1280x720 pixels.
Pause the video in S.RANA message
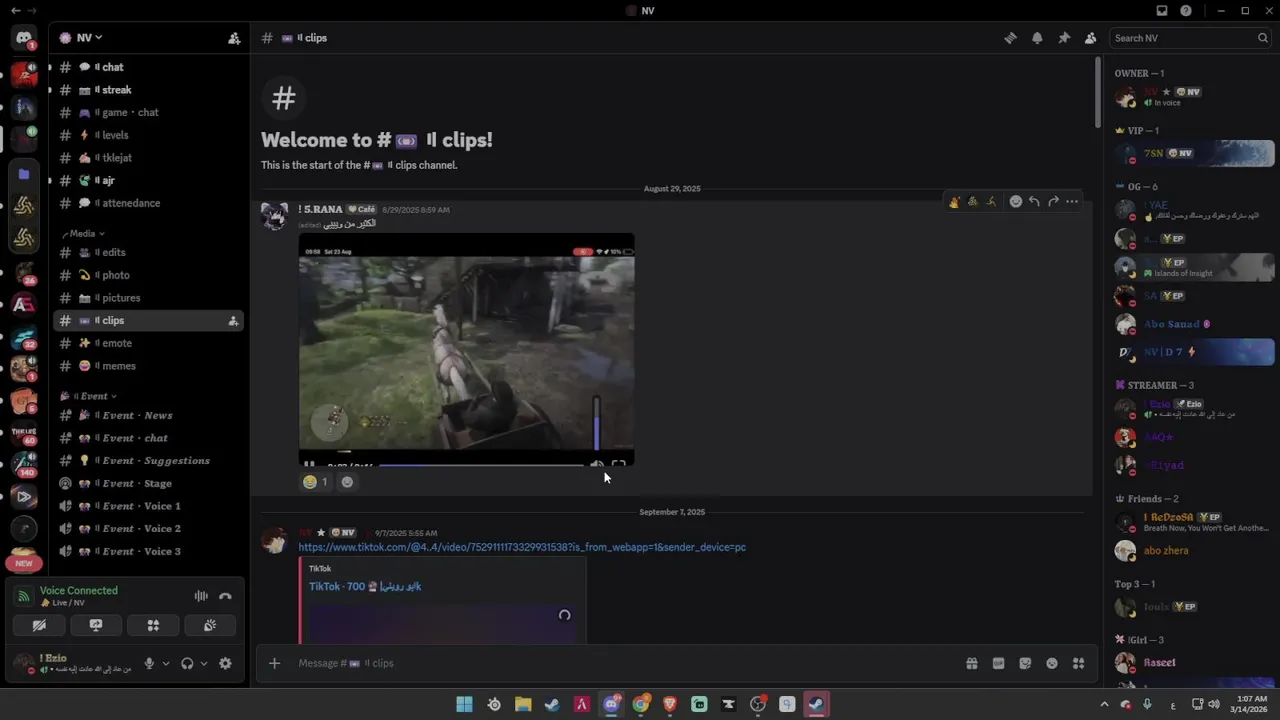coord(309,464)
